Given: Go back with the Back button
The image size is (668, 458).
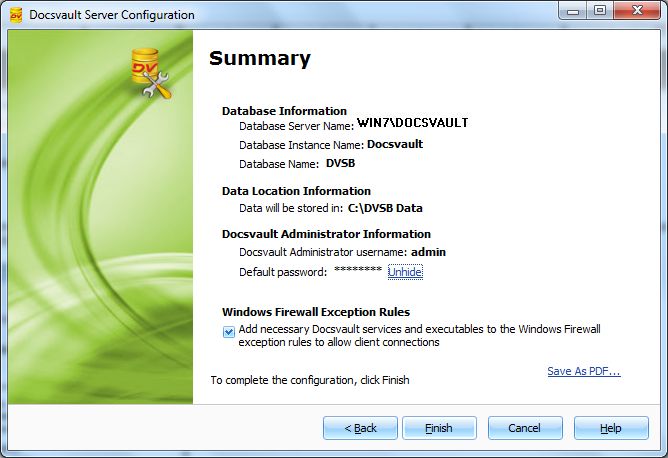Looking at the screenshot, I should pyautogui.click(x=360, y=428).
